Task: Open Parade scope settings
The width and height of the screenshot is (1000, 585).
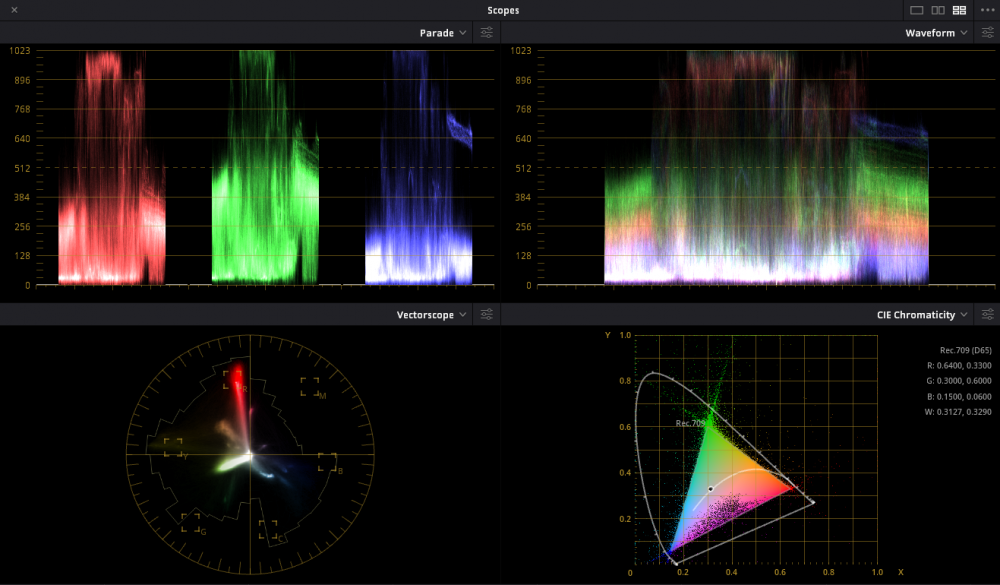Action: [486, 33]
